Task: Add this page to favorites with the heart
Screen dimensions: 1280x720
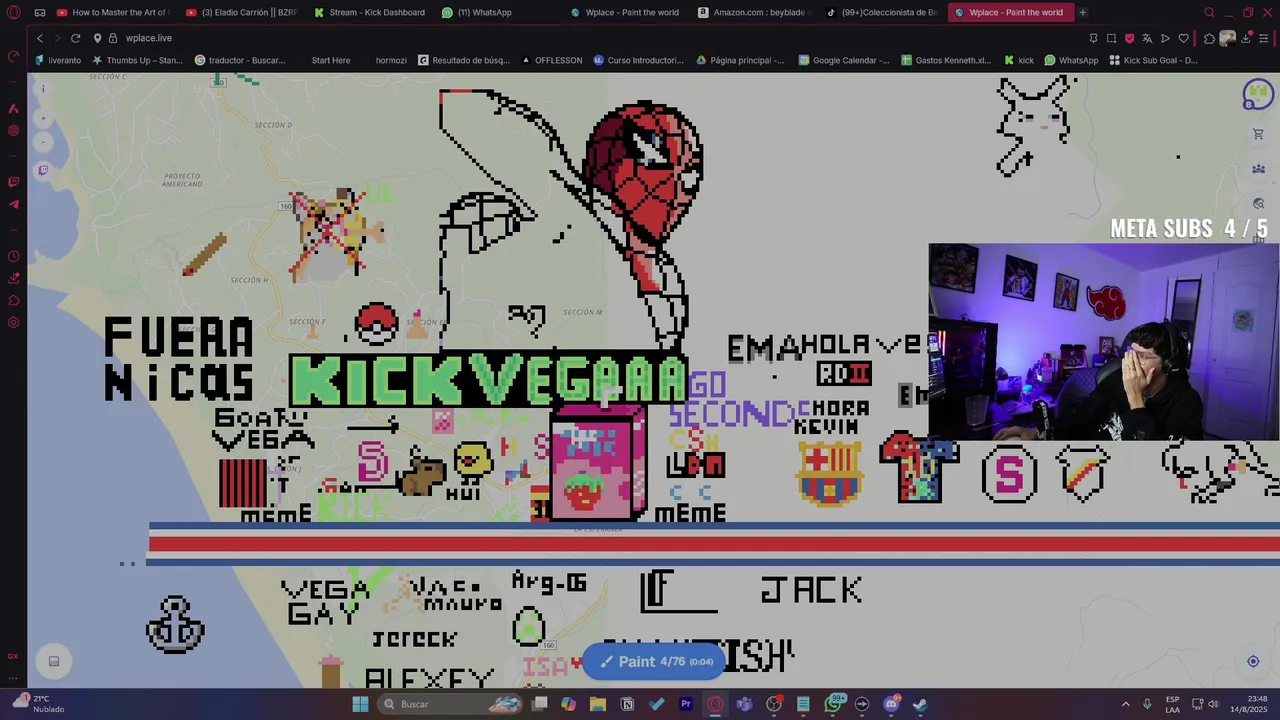Action: [1183, 38]
